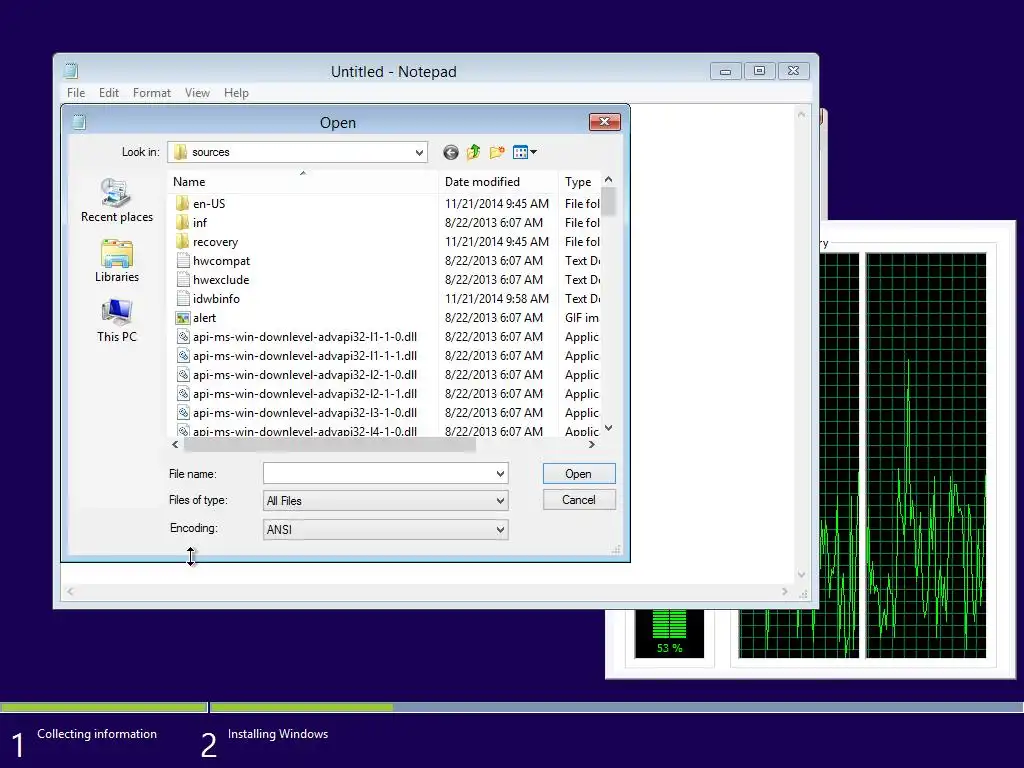Open the Files of type combo box

coord(385,501)
